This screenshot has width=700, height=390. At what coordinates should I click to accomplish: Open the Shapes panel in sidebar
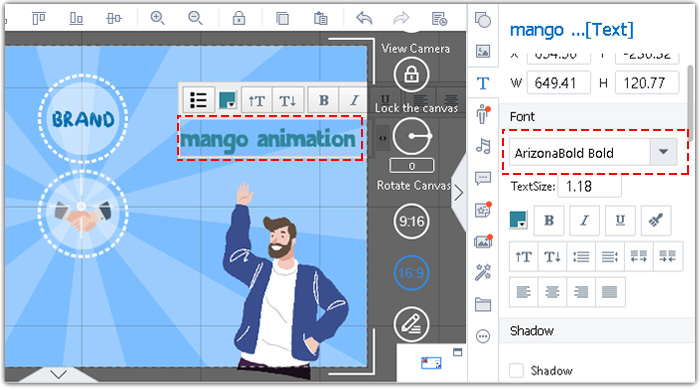483,20
